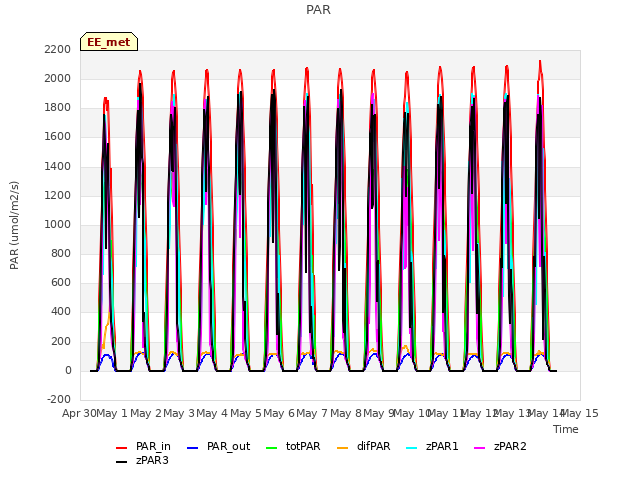The width and height of the screenshot is (640, 480).
Task: Click the -200 y-axis tick label
Action: (x=59, y=399)
